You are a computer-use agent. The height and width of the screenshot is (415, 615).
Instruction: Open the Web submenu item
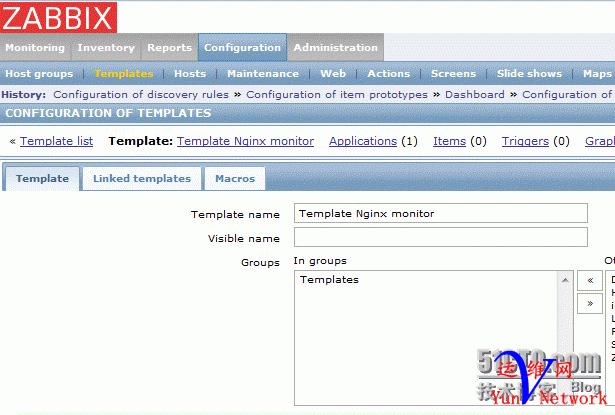(x=333, y=73)
